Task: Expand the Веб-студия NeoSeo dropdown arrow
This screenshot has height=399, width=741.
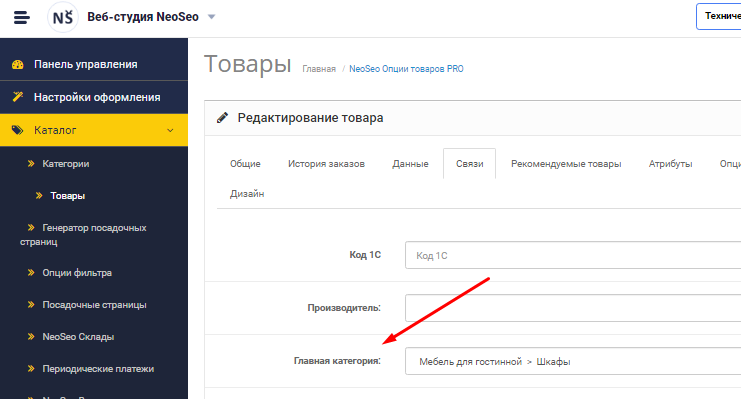Action: coord(212,17)
